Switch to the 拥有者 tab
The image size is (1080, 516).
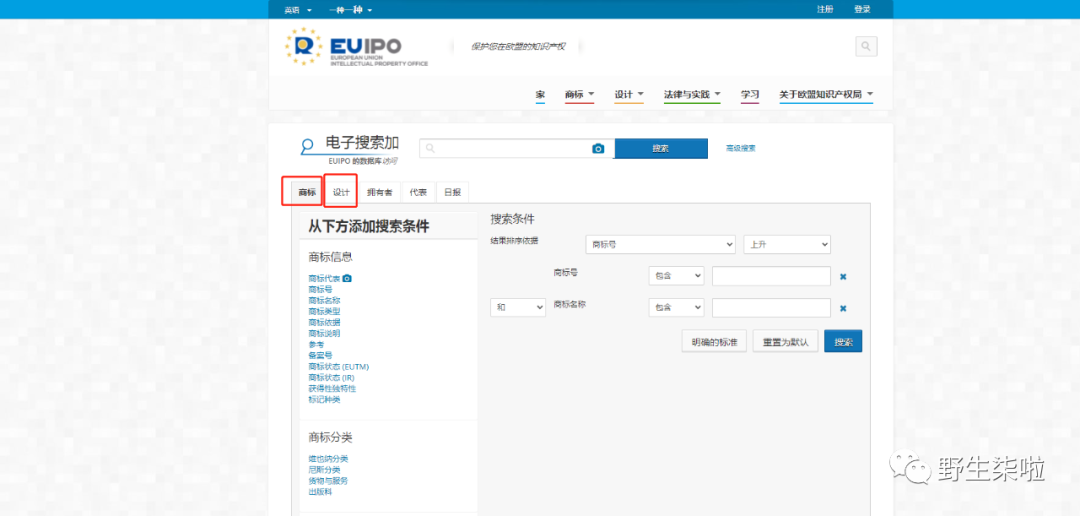tap(380, 193)
